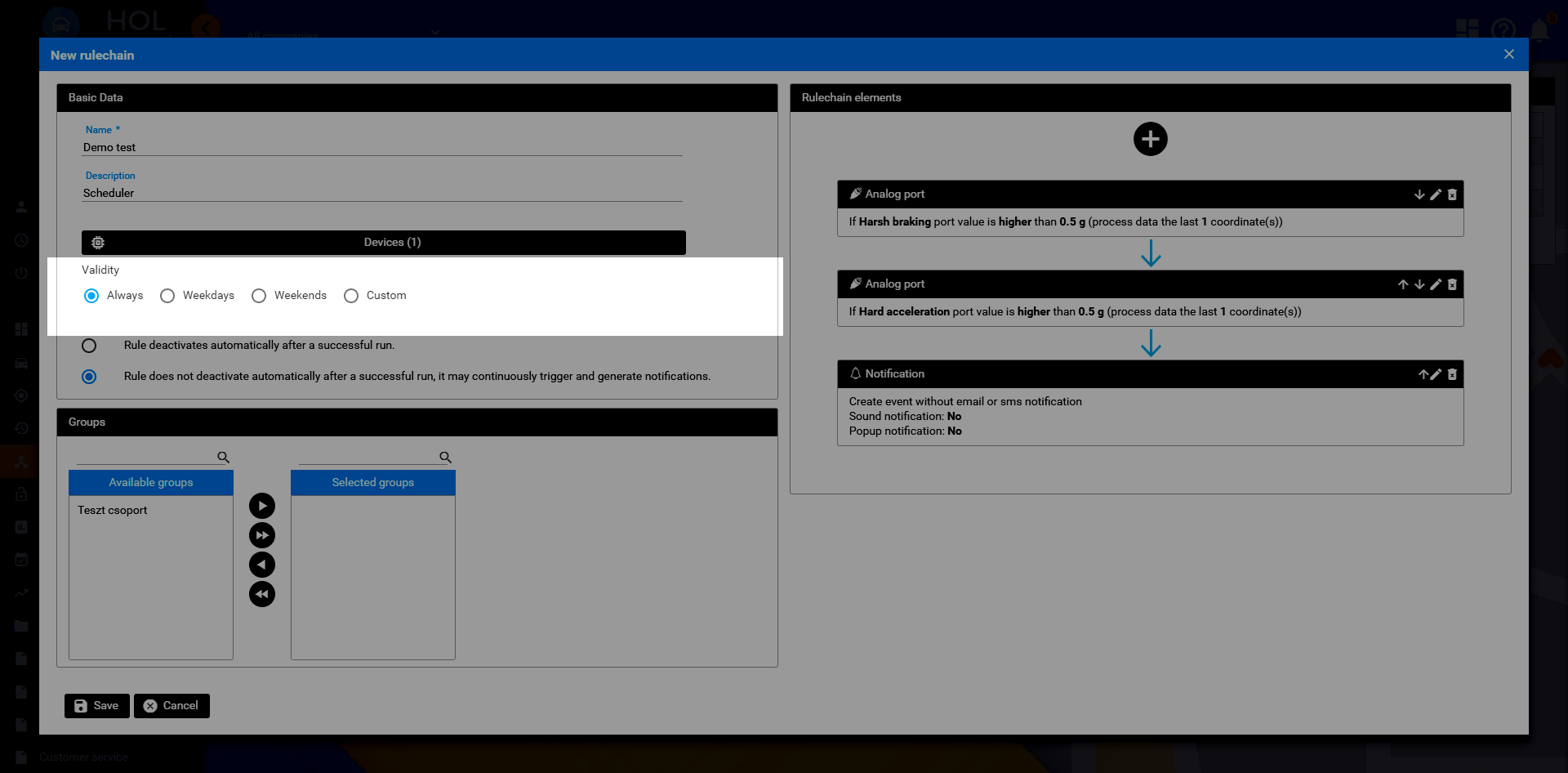This screenshot has height=773, width=1568.
Task: Cancel the new rulechain dialog
Action: pos(171,706)
